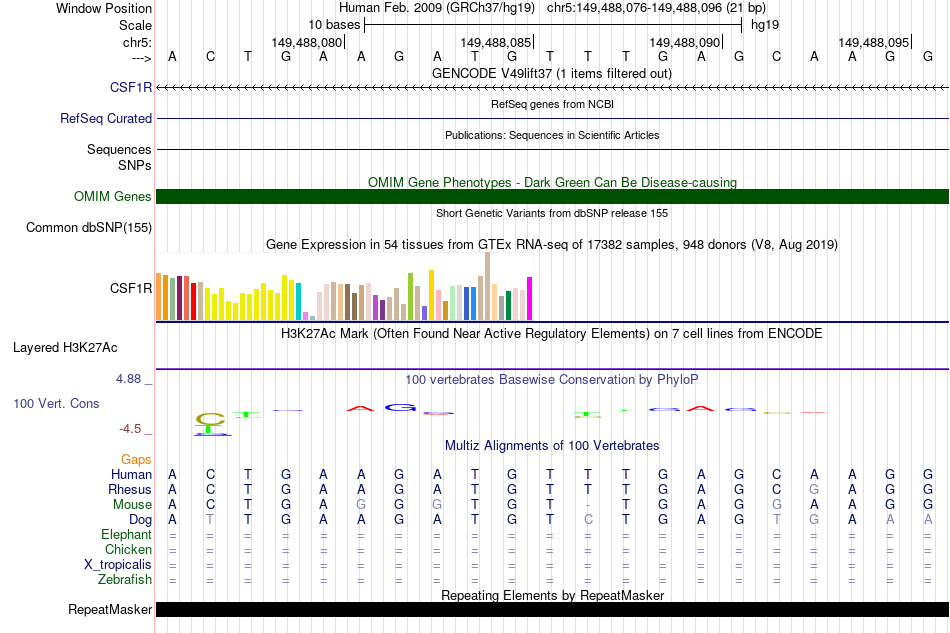Click the black RepeatMasker element bar
Viewport: 950px width, 633px height.
point(552,609)
